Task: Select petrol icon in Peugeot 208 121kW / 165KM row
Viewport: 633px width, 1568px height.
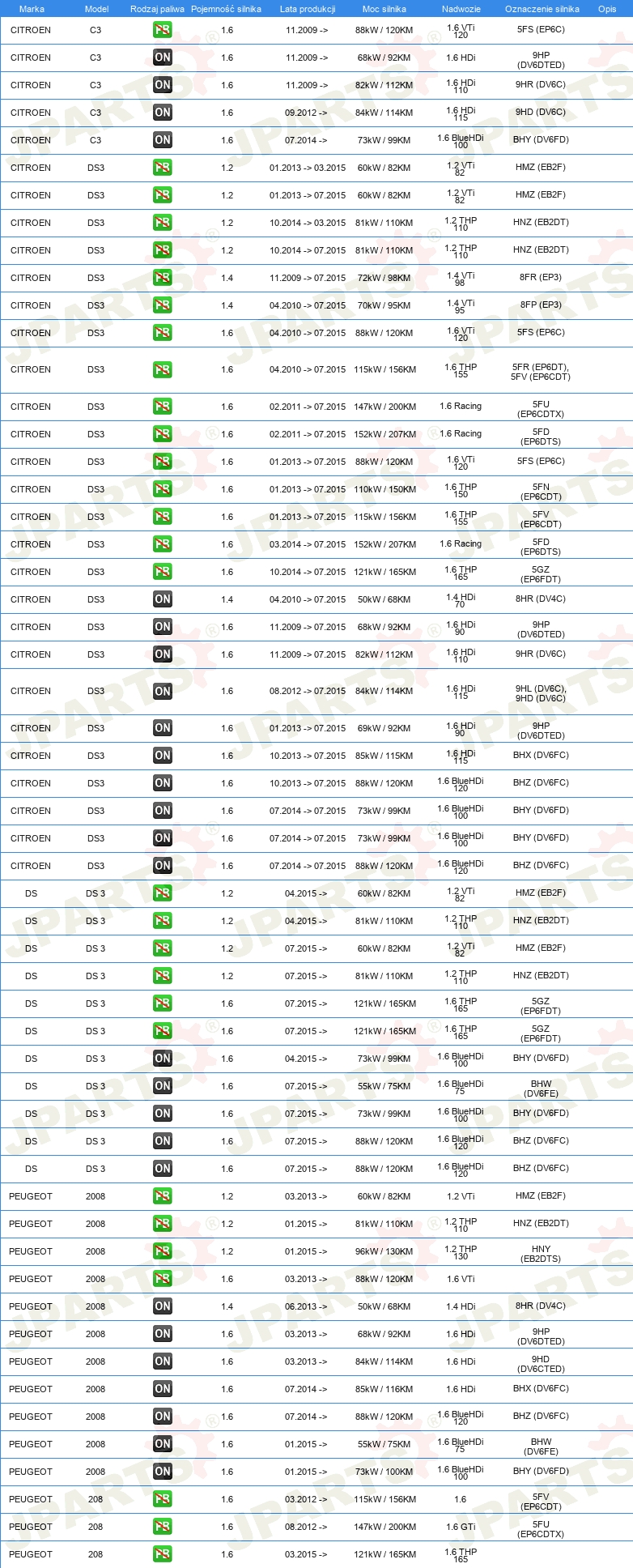Action: click(x=163, y=1554)
